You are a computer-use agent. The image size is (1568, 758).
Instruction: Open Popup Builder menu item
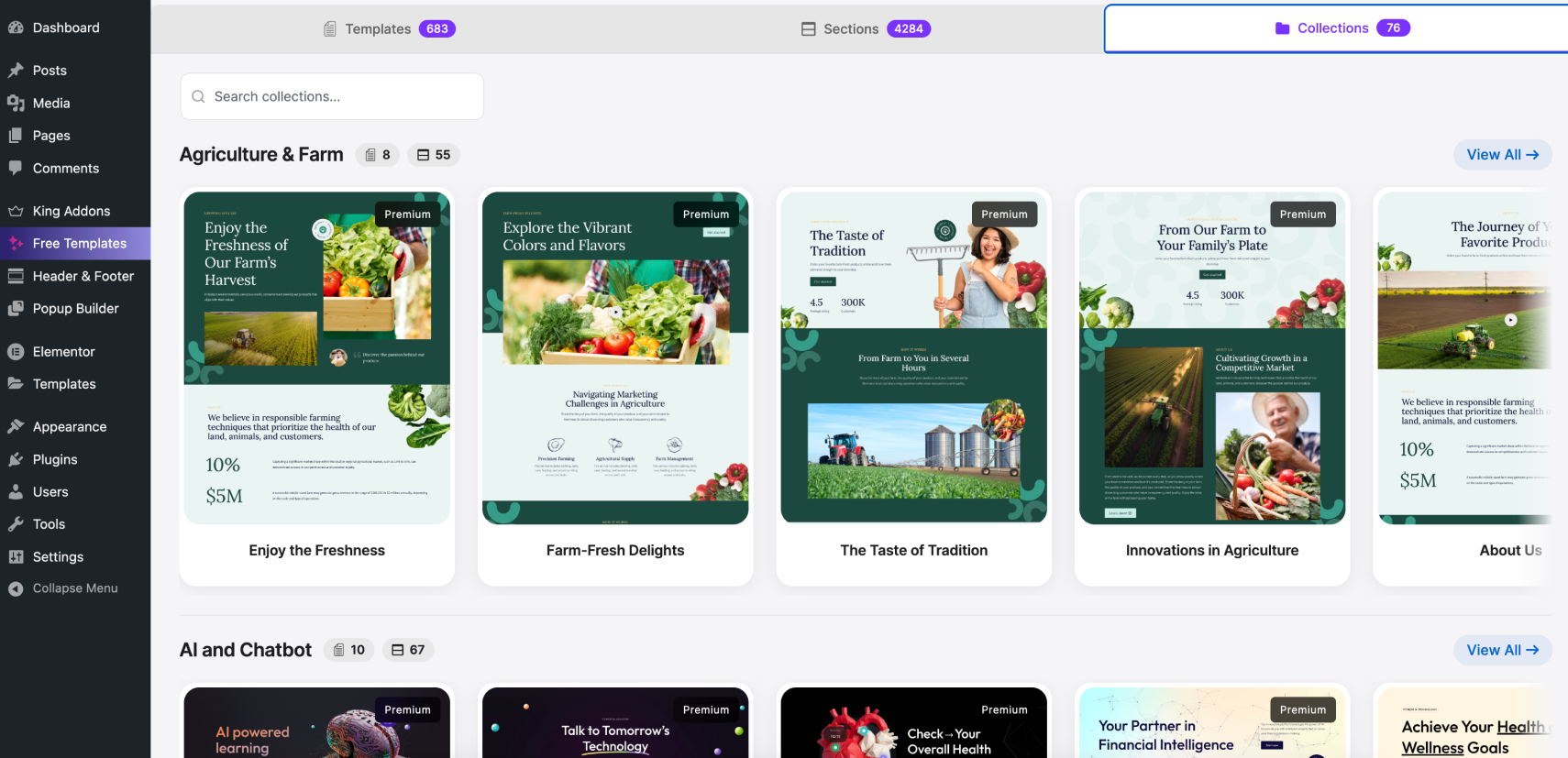(75, 308)
